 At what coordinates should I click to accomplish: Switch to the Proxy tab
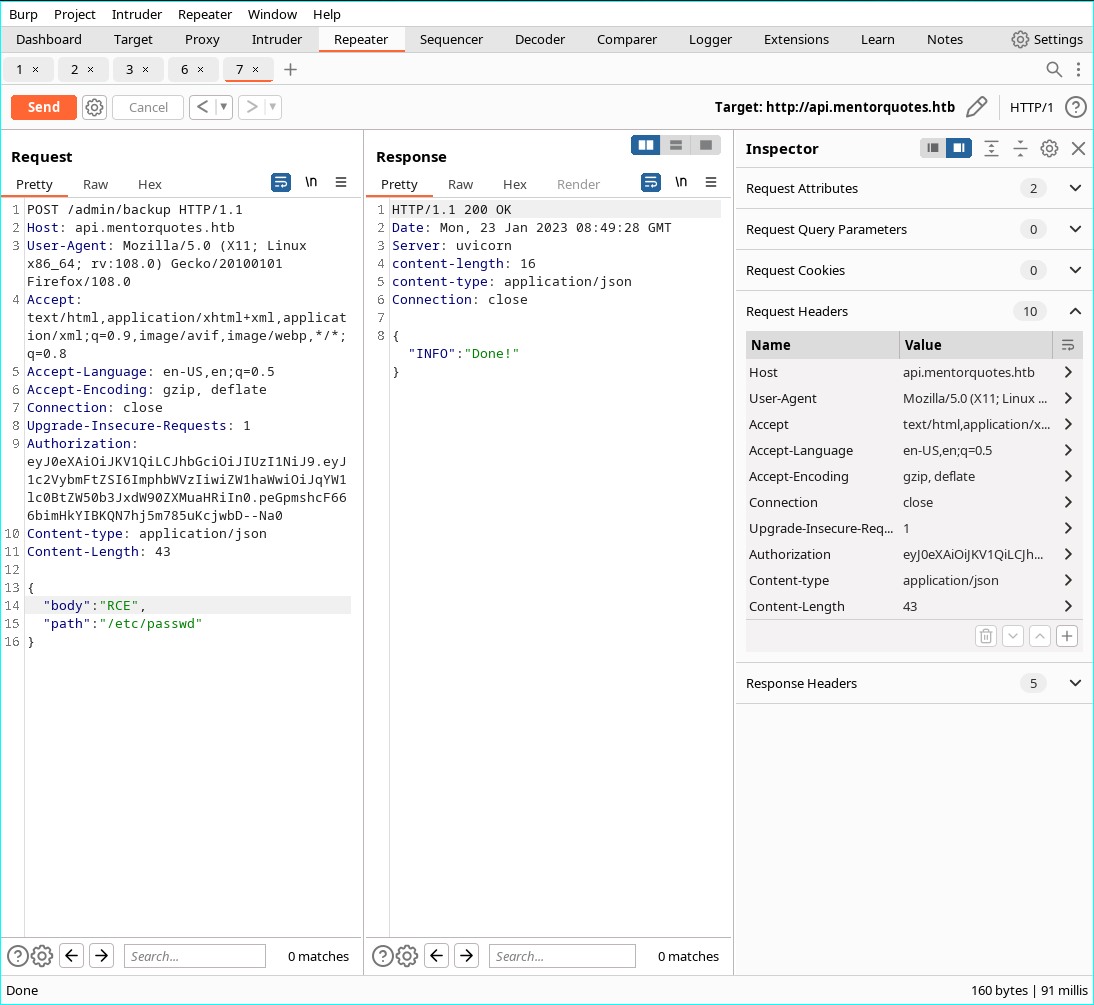[x=202, y=40]
